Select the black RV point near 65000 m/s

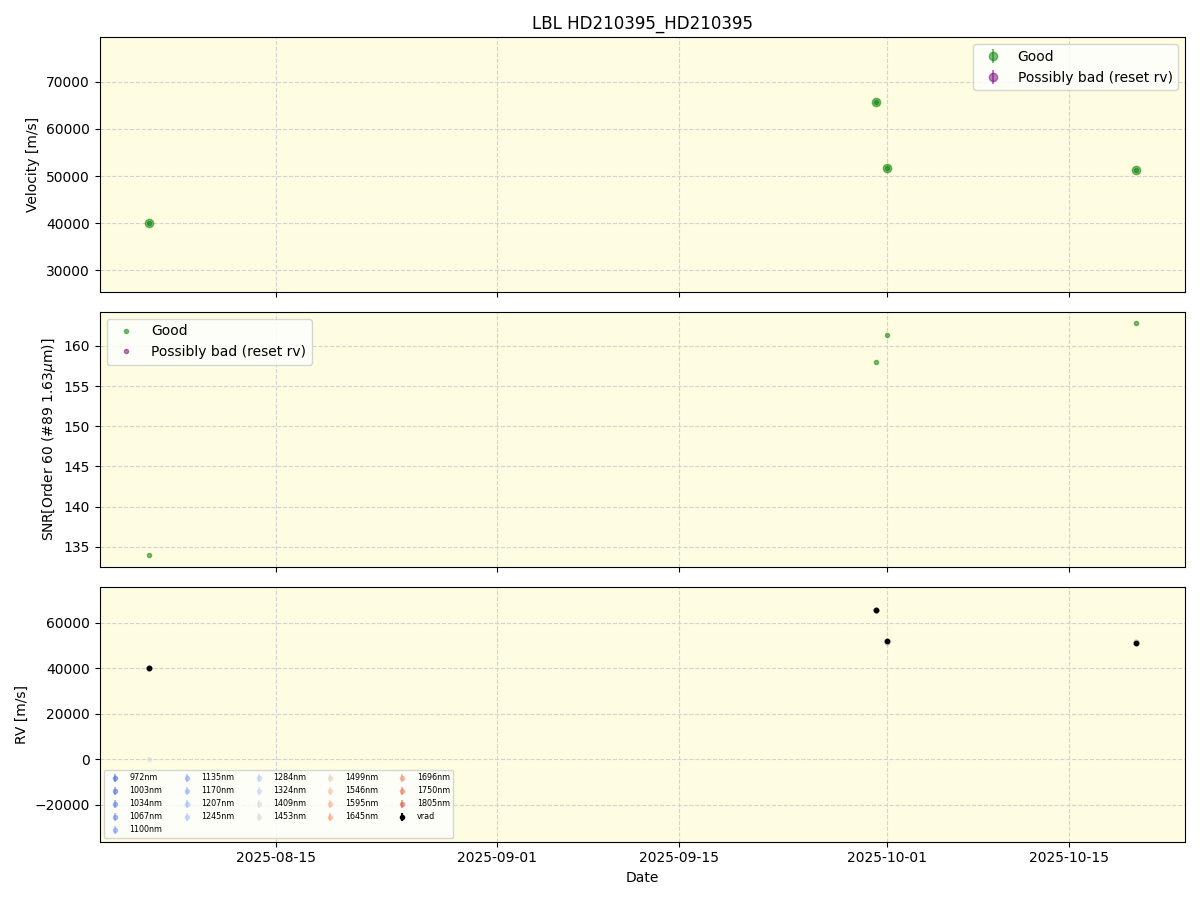876,610
